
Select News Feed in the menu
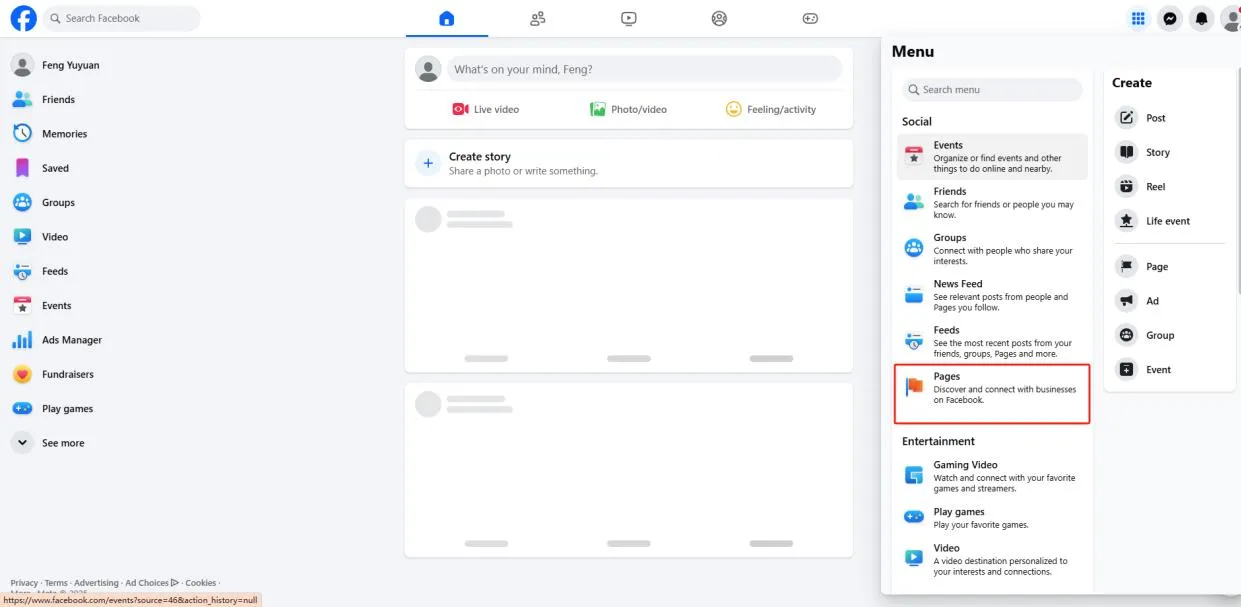coord(992,295)
